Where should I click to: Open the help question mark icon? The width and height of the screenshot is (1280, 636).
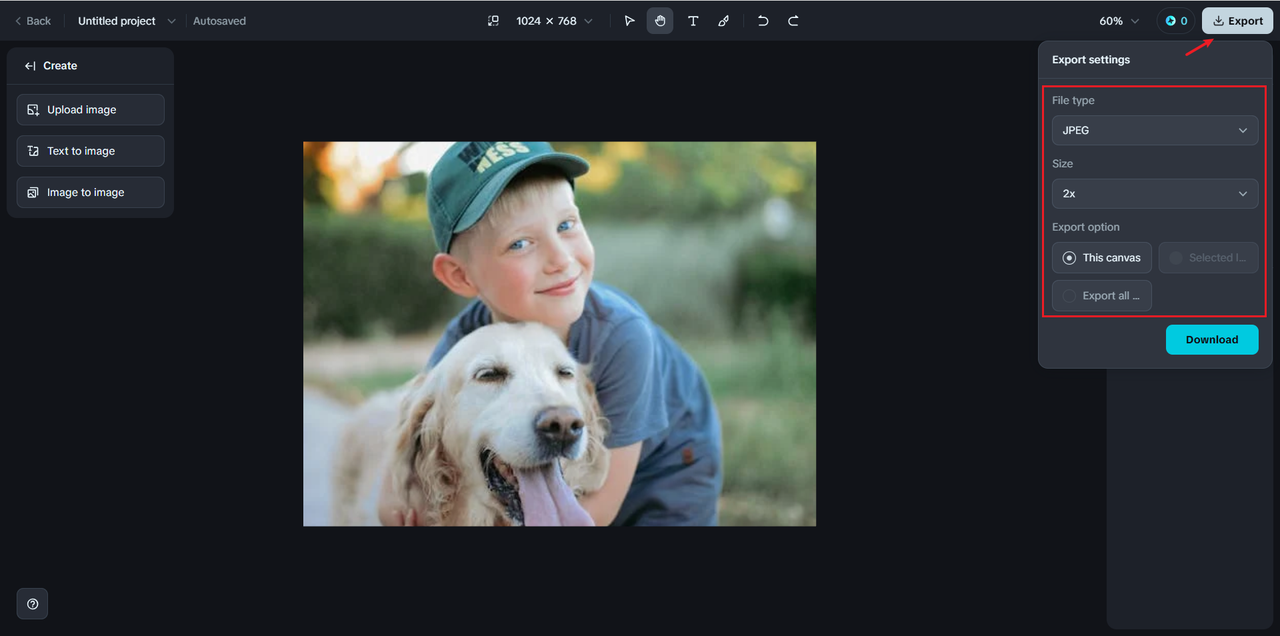[32, 604]
